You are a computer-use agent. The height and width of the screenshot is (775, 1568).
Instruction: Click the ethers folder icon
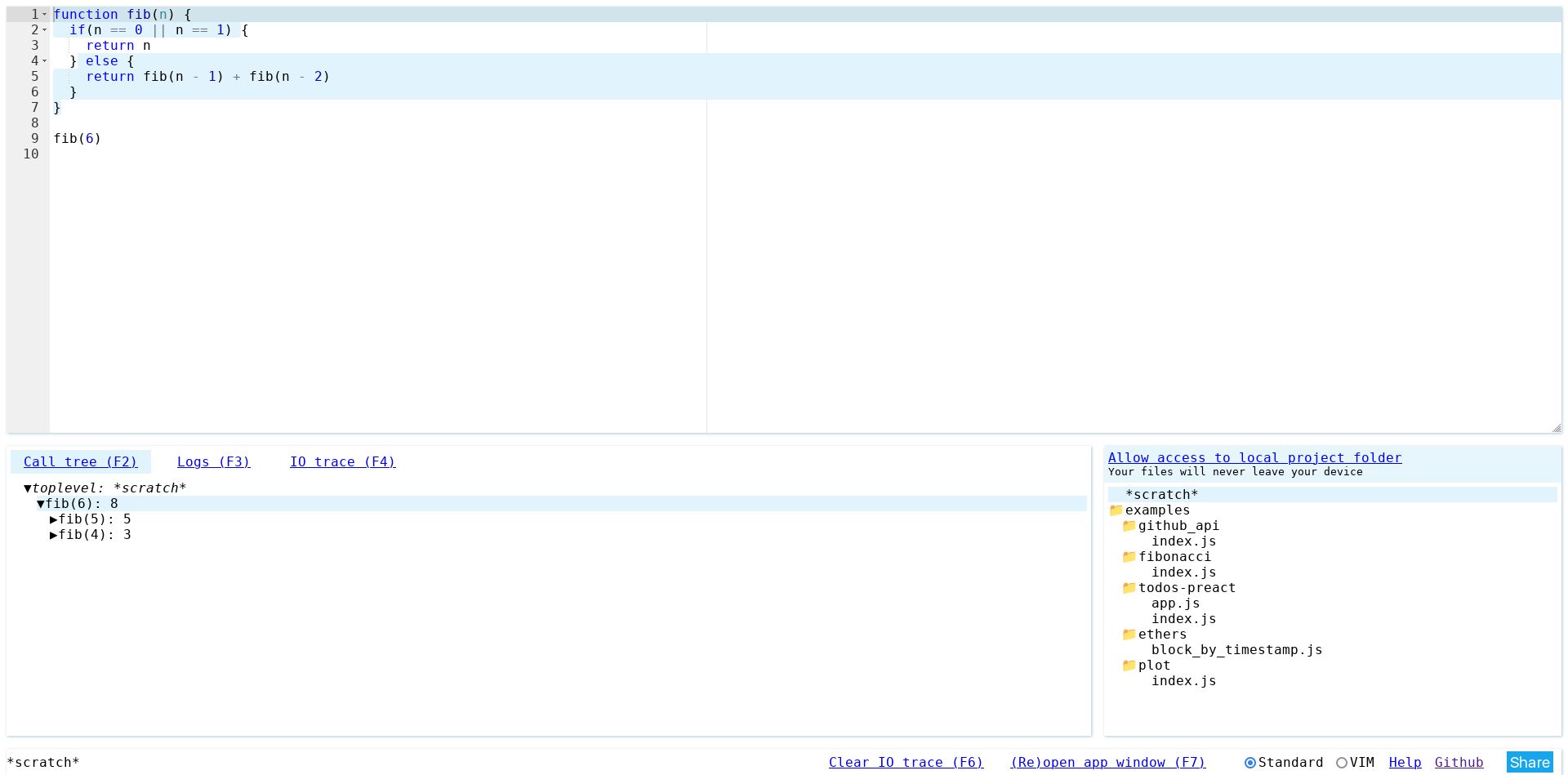coord(1129,635)
